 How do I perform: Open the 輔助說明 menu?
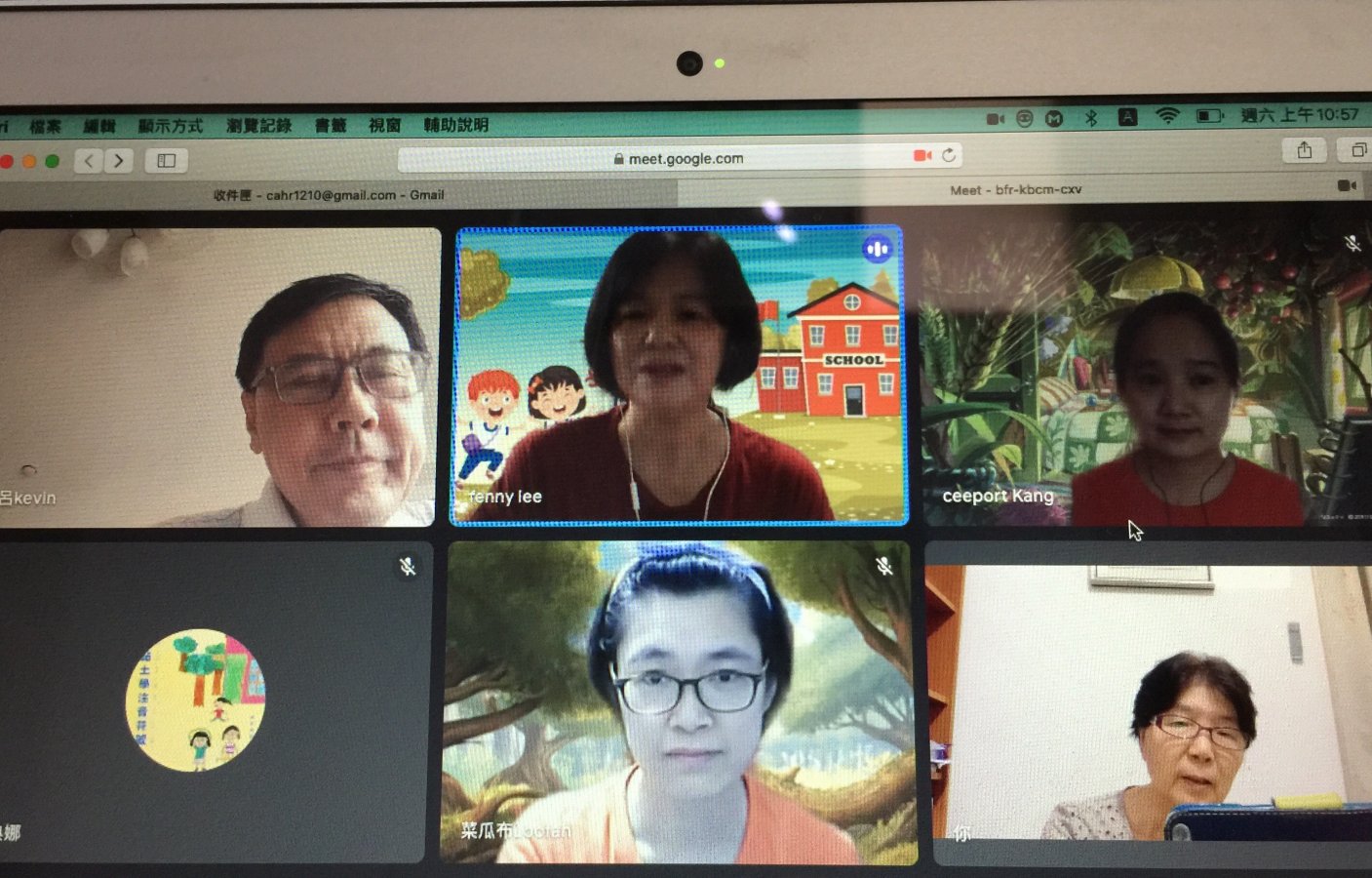[x=455, y=125]
